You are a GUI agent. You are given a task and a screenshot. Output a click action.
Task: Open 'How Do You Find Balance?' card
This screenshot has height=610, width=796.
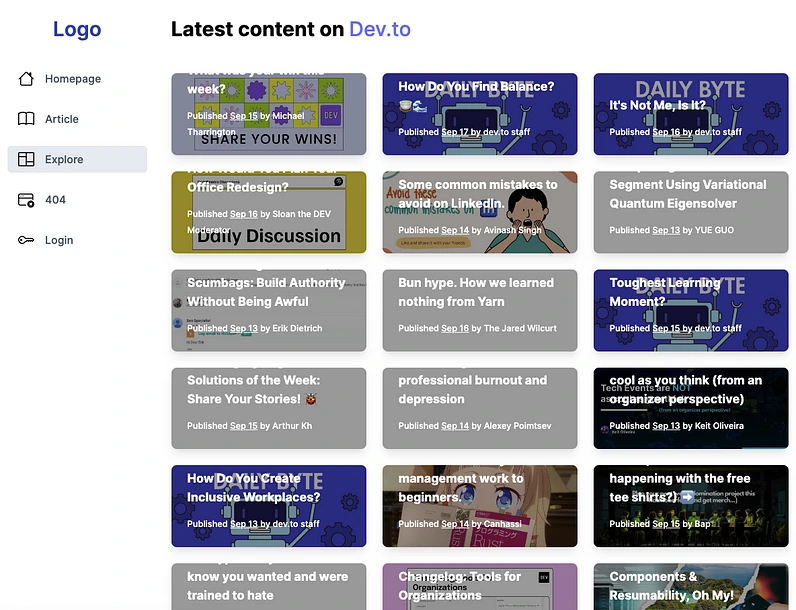pyautogui.click(x=480, y=114)
